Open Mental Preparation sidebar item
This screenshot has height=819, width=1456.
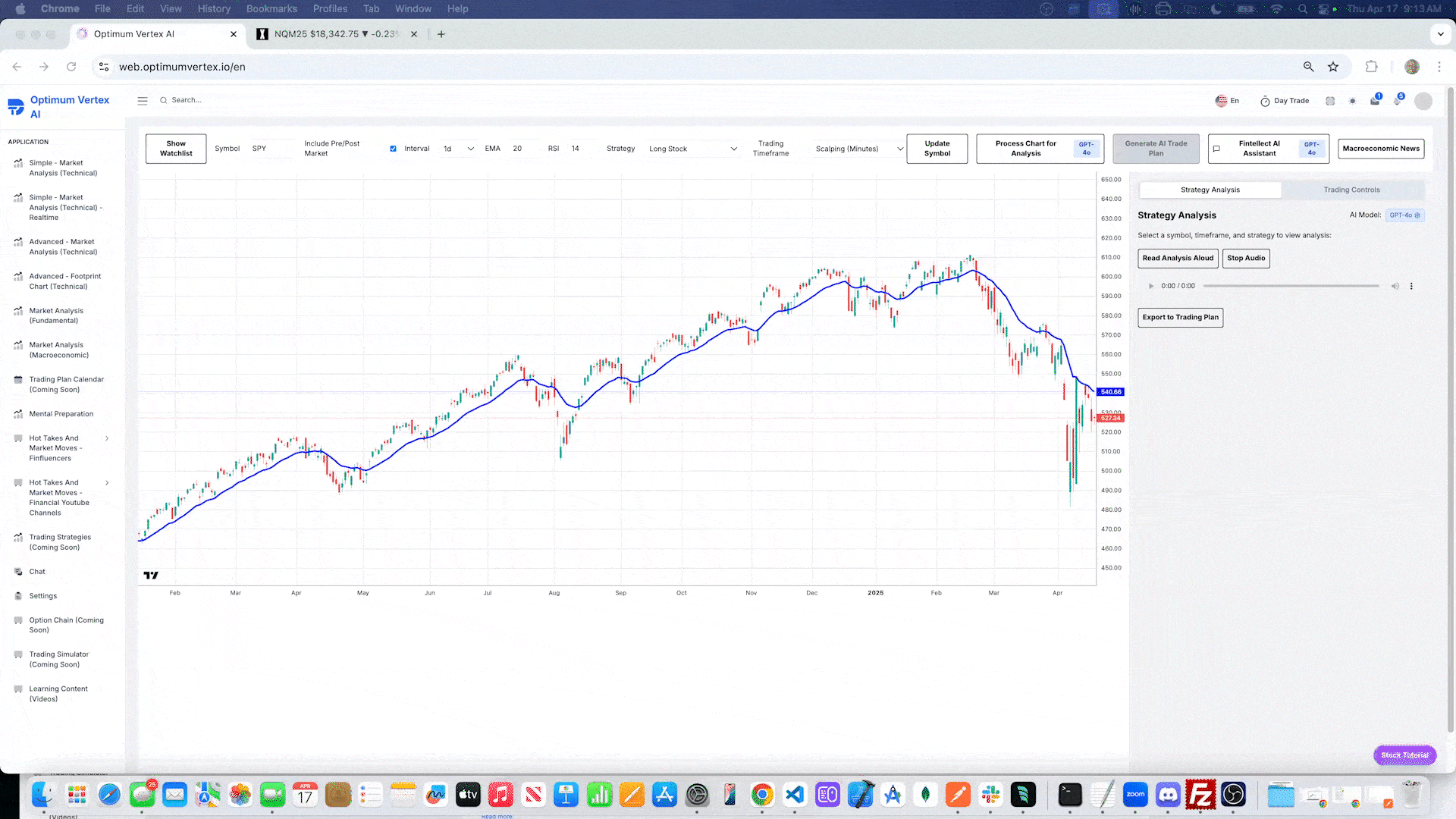point(61,414)
